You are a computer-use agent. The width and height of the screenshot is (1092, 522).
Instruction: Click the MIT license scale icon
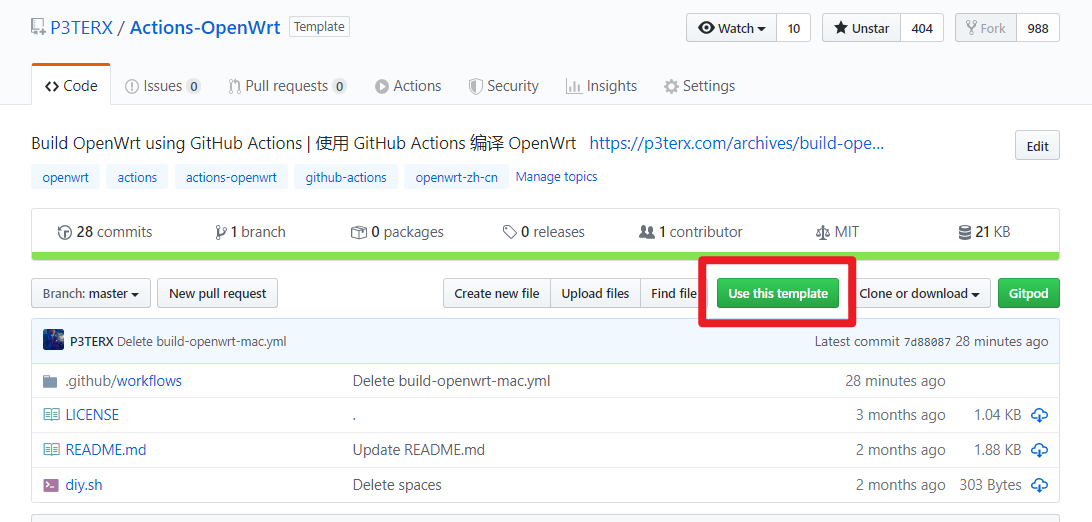(822, 232)
